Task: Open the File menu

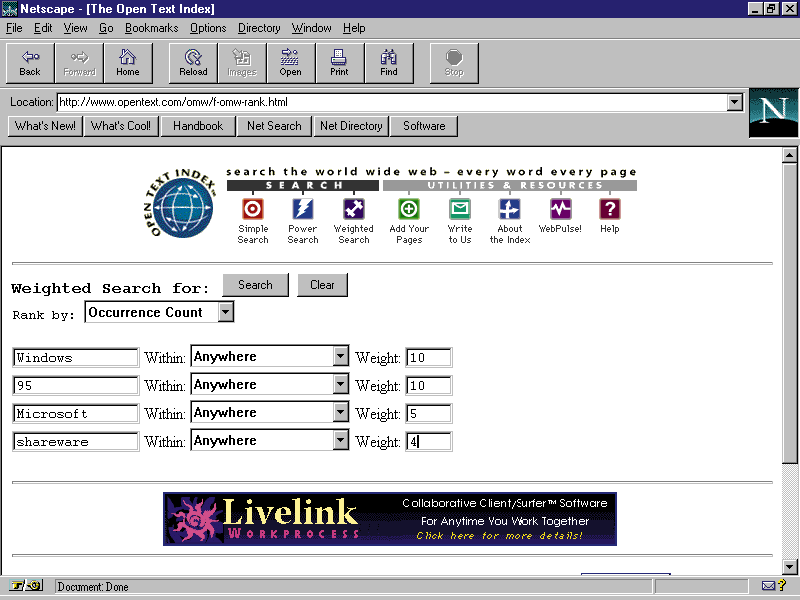Action: (x=14, y=28)
